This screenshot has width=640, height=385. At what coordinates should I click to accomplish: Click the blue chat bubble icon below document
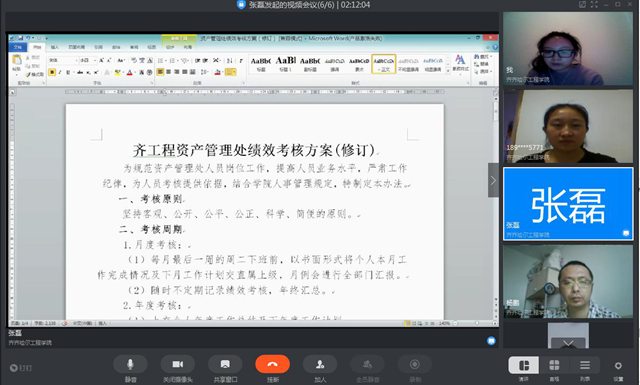click(x=491, y=340)
